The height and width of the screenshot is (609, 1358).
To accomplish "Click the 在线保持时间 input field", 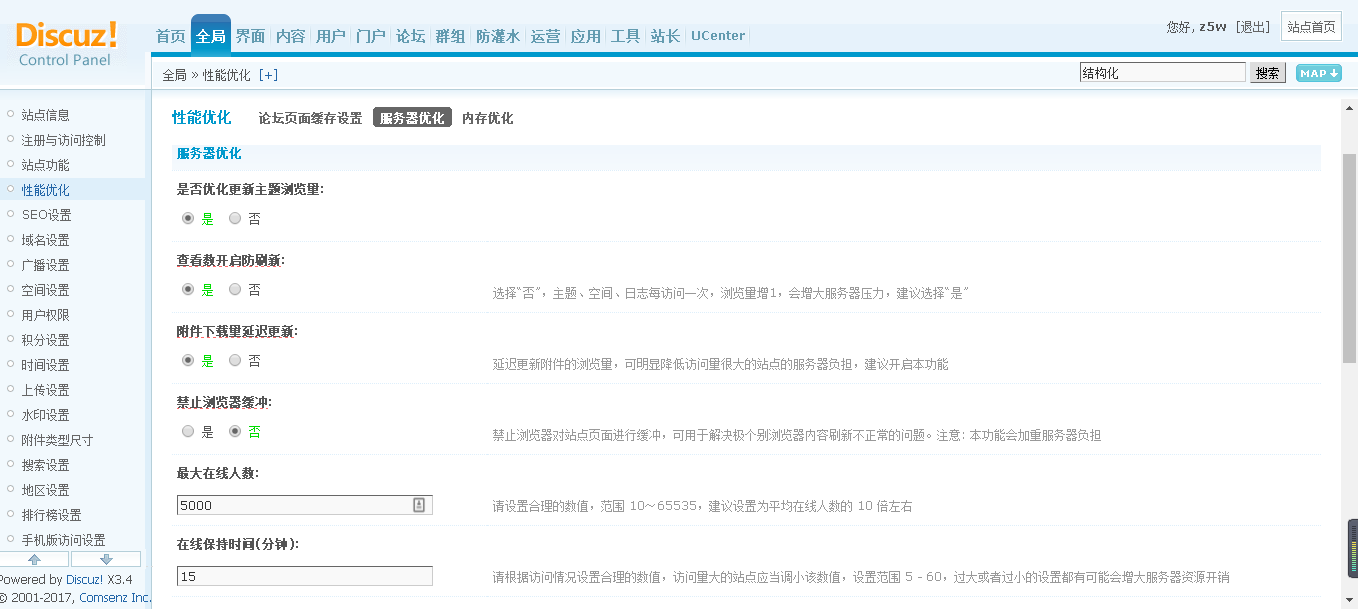I will point(304,576).
